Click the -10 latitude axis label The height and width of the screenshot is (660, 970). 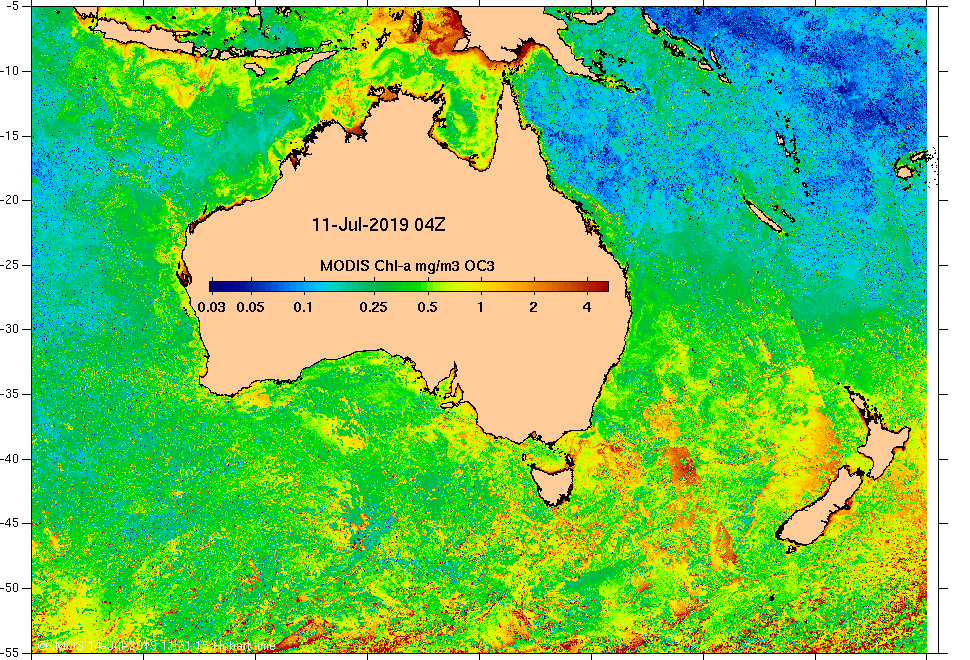pyautogui.click(x=15, y=71)
